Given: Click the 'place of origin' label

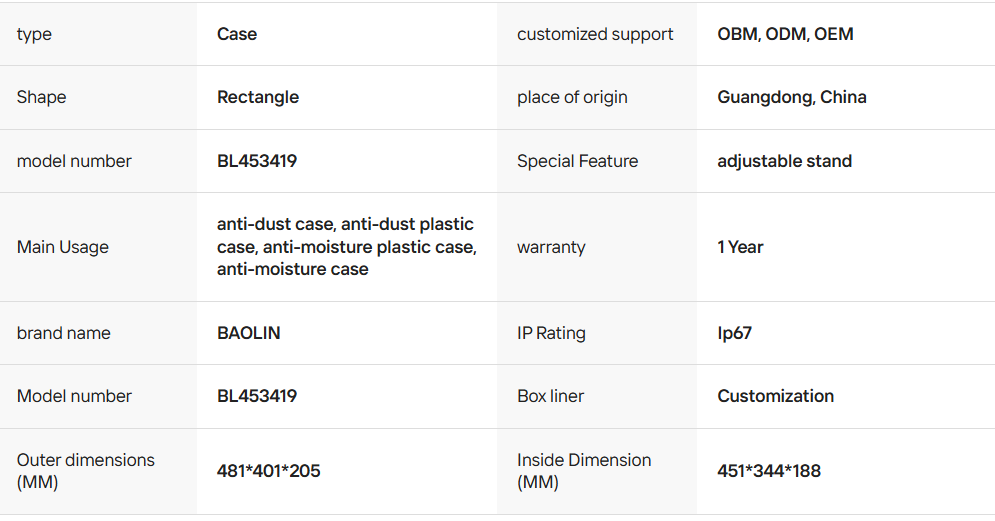Looking at the screenshot, I should (x=572, y=97).
